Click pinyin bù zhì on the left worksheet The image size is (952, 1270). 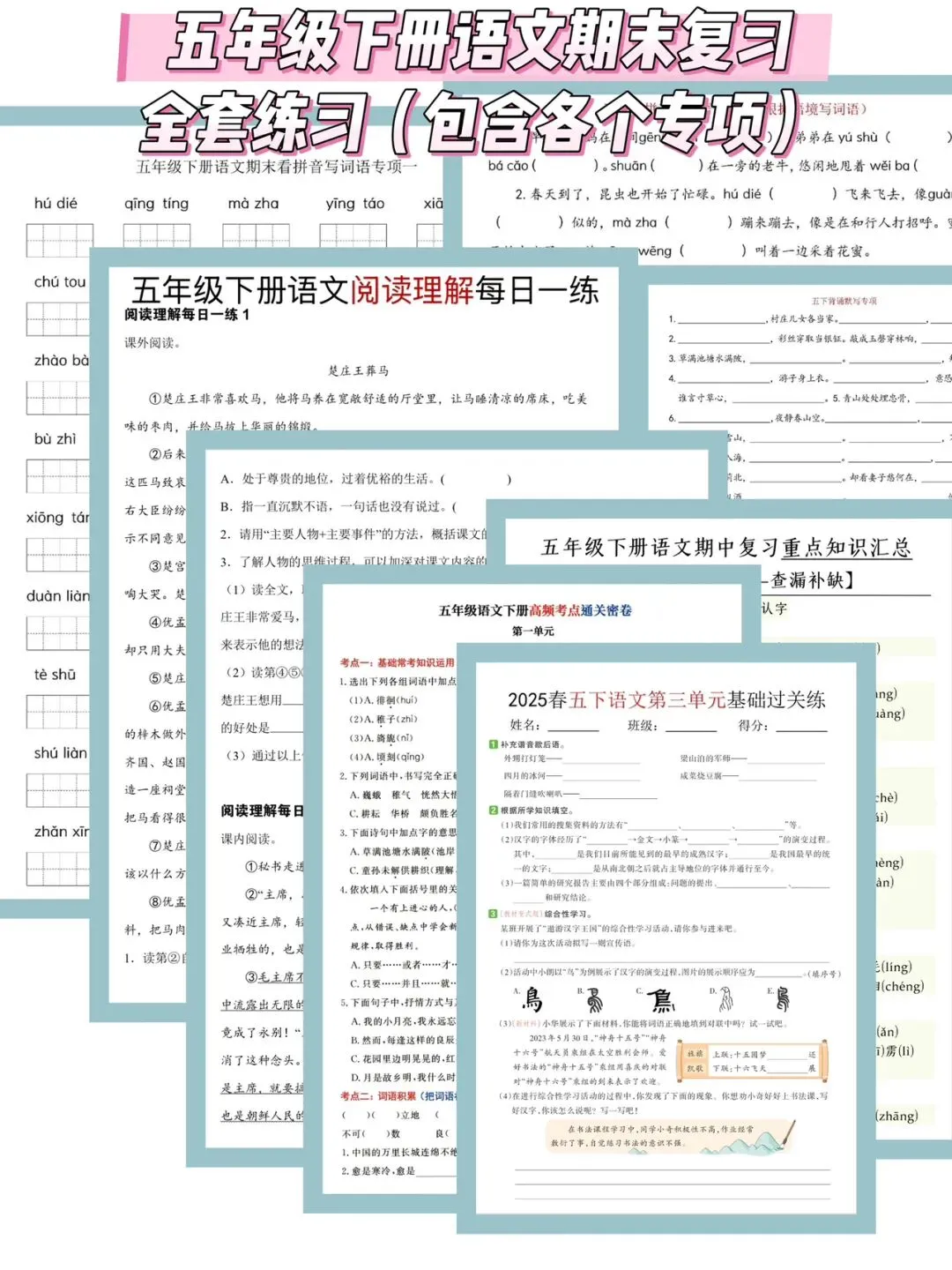click(56, 439)
